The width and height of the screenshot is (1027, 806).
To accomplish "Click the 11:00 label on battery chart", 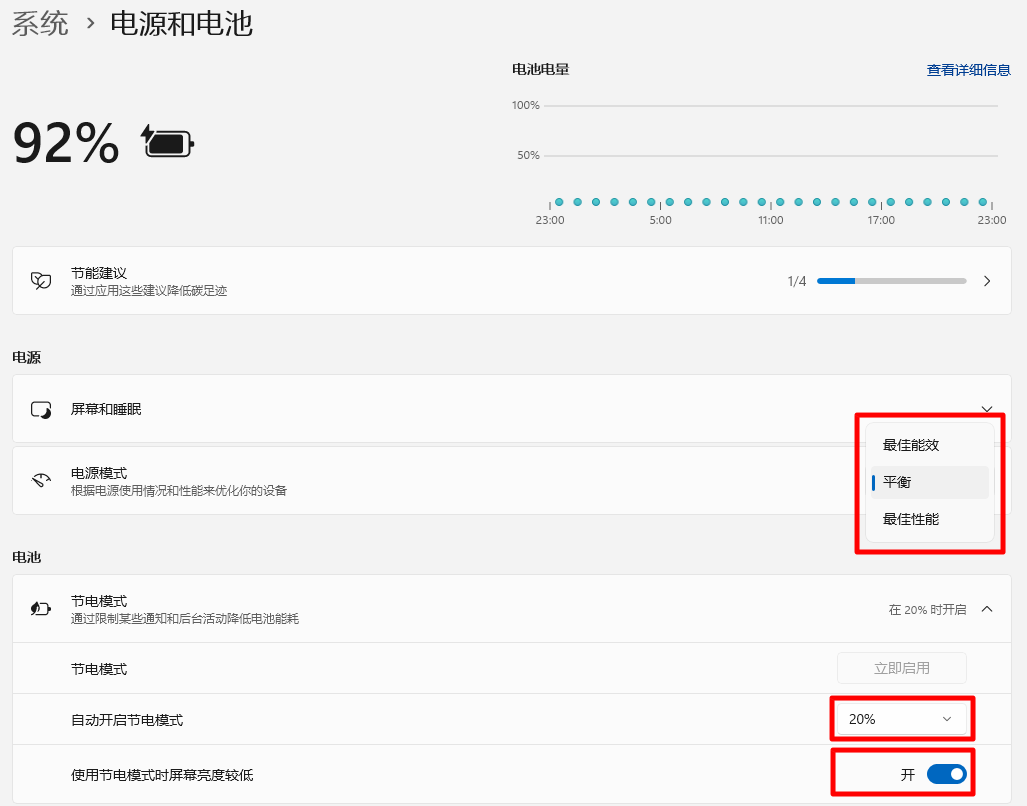I will pos(770,220).
